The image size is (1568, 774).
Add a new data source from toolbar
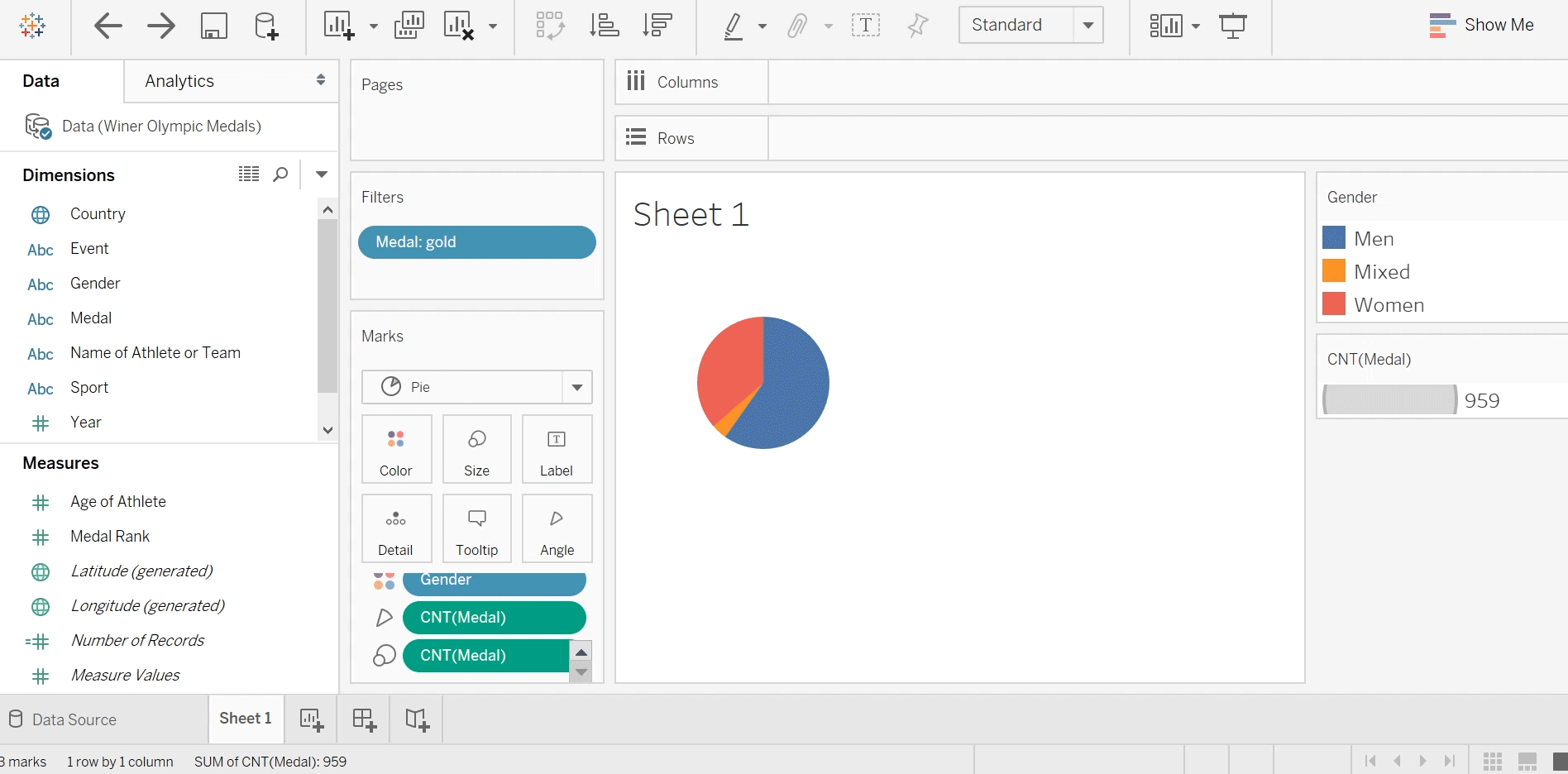[x=266, y=26]
